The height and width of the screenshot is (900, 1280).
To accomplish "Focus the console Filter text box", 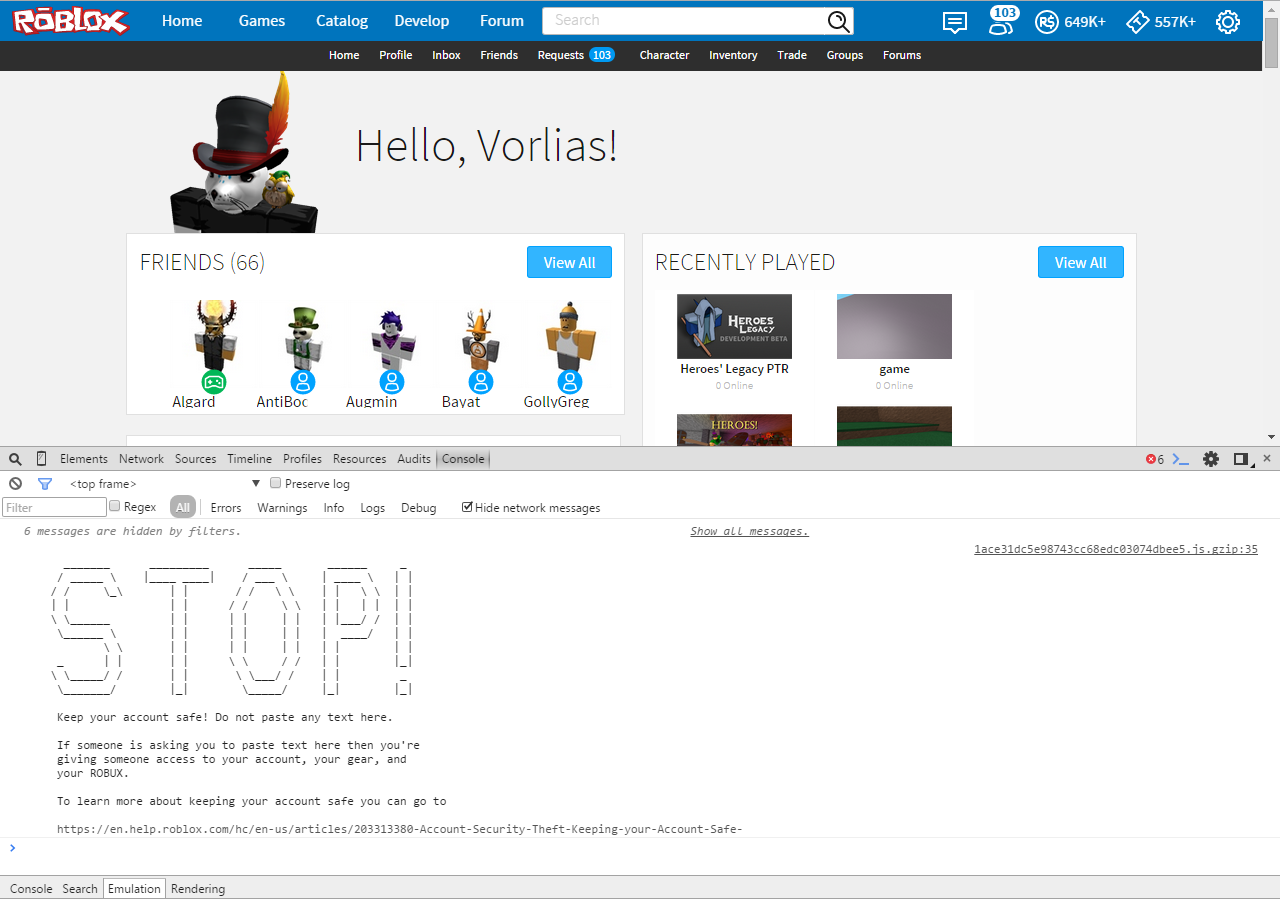I will (x=54, y=508).
